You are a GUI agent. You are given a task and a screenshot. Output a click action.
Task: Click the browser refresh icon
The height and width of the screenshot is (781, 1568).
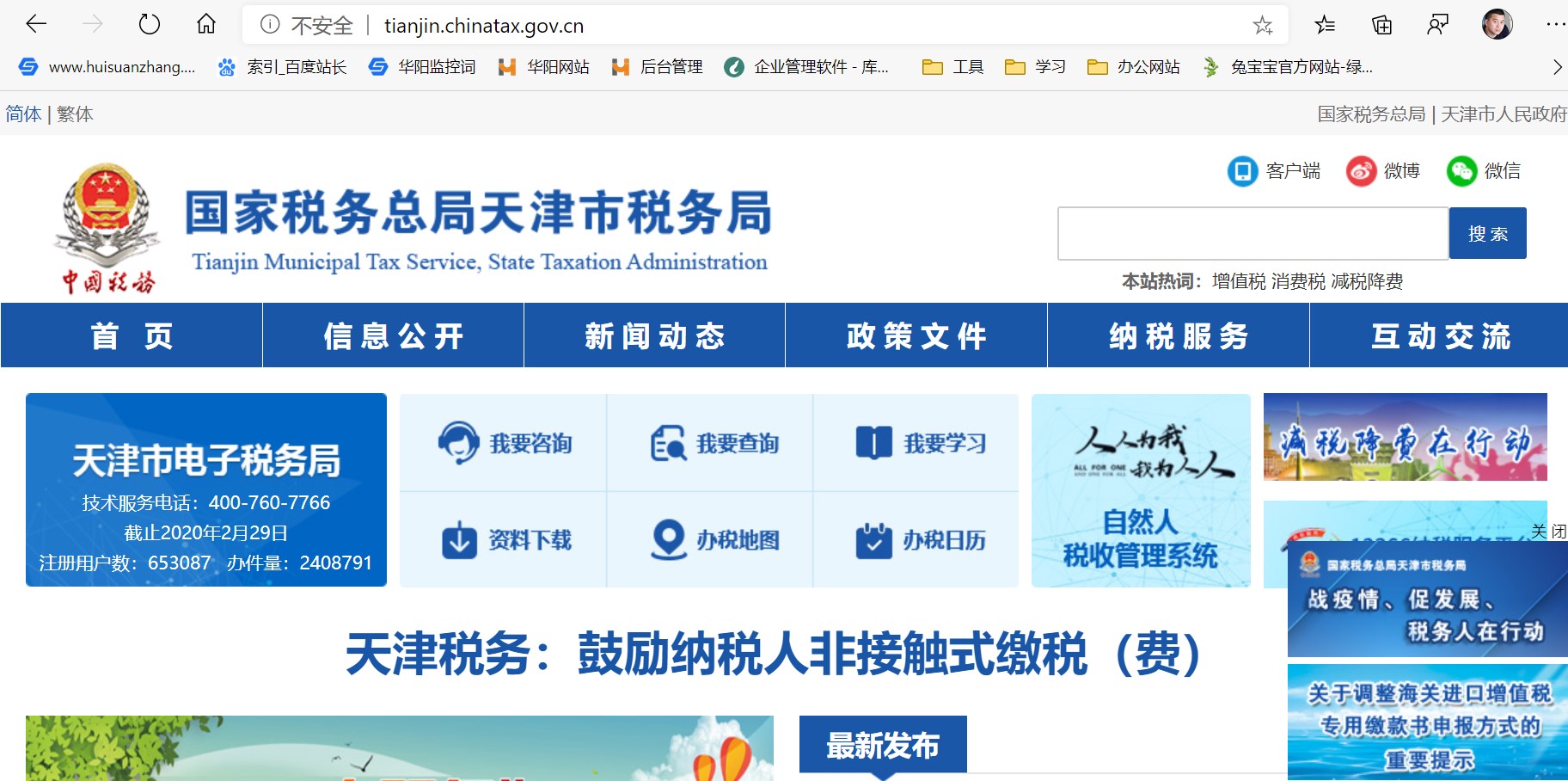[150, 24]
